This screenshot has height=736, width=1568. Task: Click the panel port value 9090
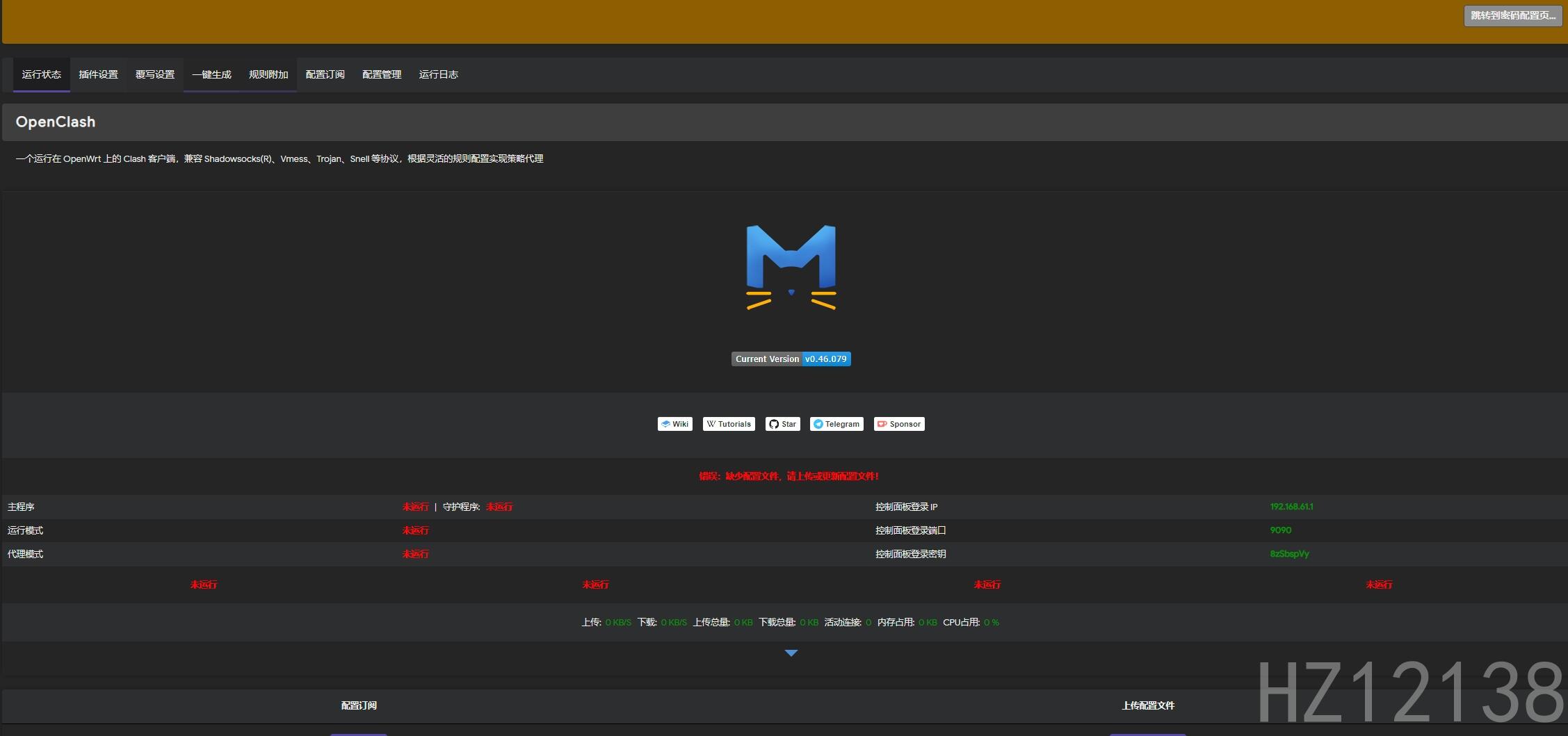(1281, 530)
